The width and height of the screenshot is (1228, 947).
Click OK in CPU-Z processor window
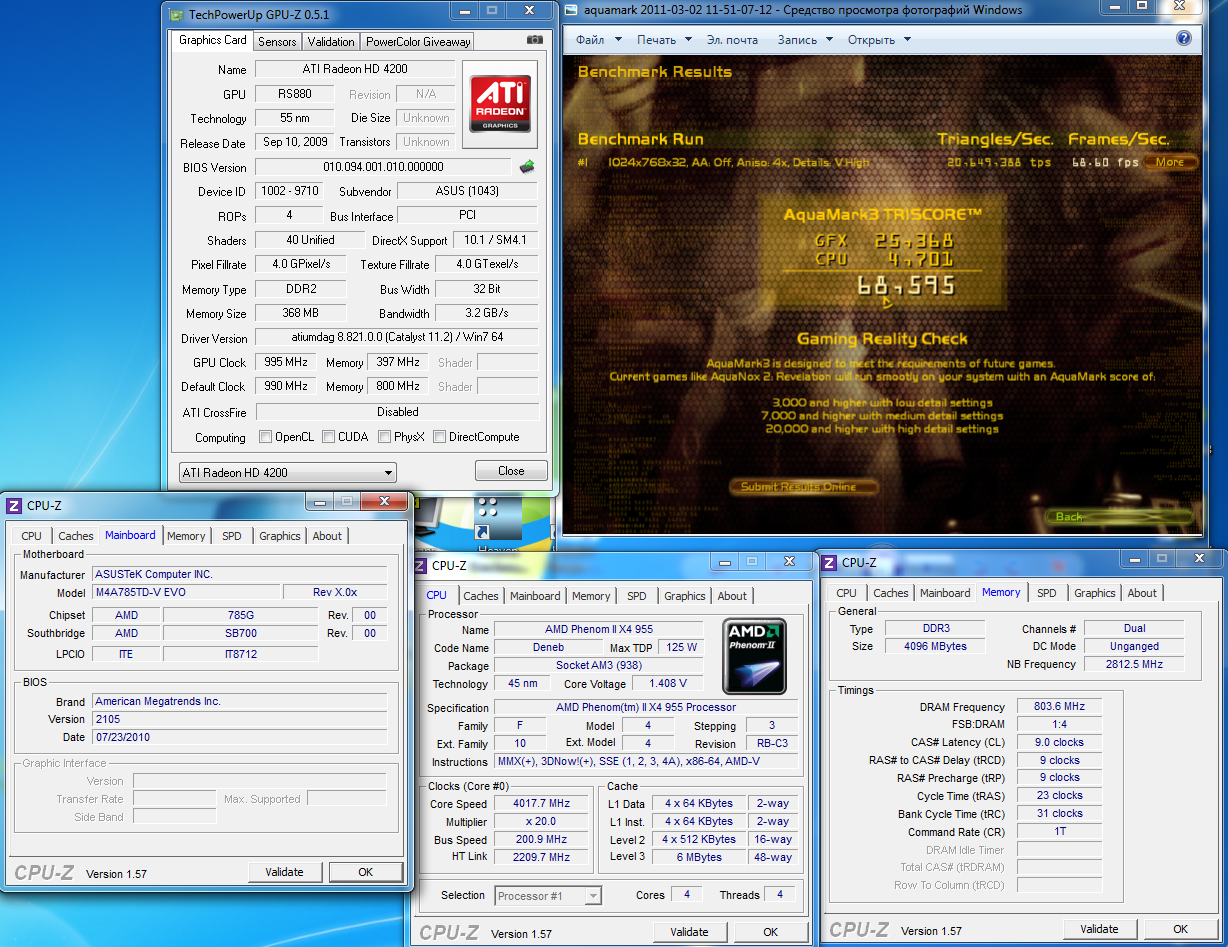click(x=770, y=932)
